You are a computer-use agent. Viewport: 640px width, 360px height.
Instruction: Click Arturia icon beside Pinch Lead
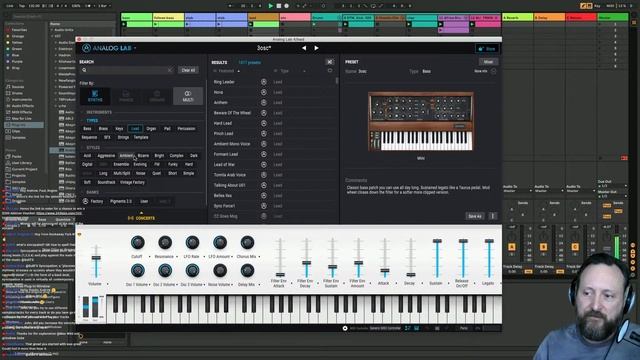pyautogui.click(x=264, y=133)
